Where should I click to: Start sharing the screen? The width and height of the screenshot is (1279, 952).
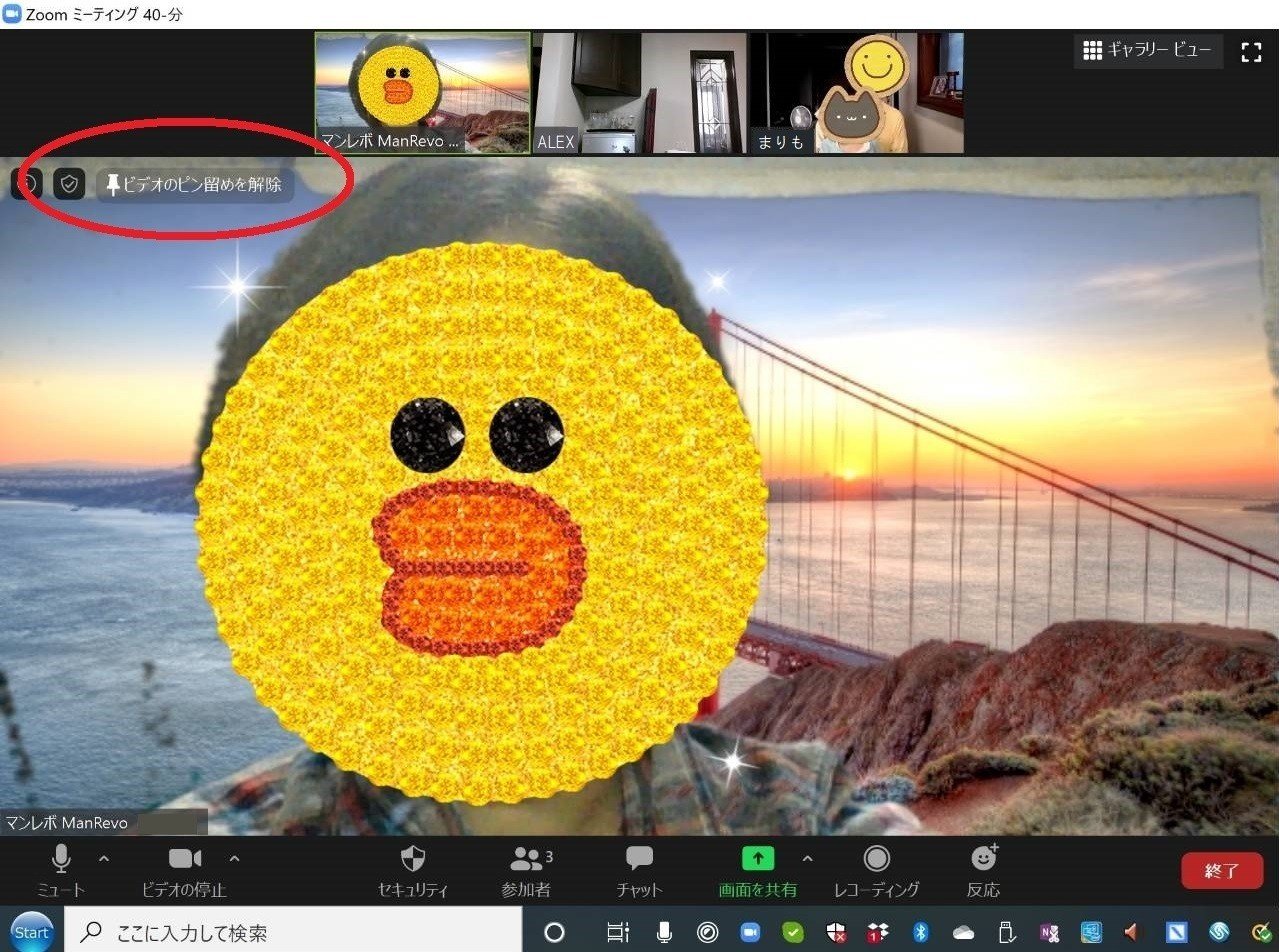click(x=758, y=870)
